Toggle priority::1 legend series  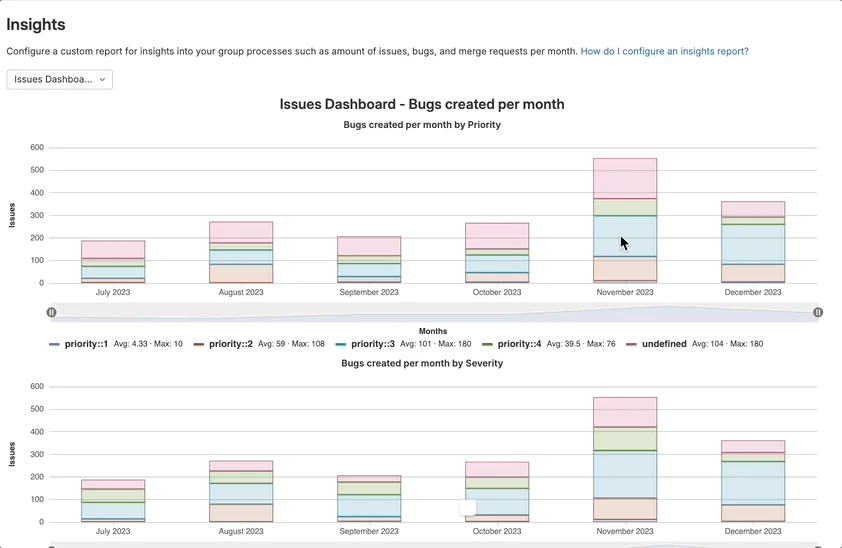click(85, 344)
